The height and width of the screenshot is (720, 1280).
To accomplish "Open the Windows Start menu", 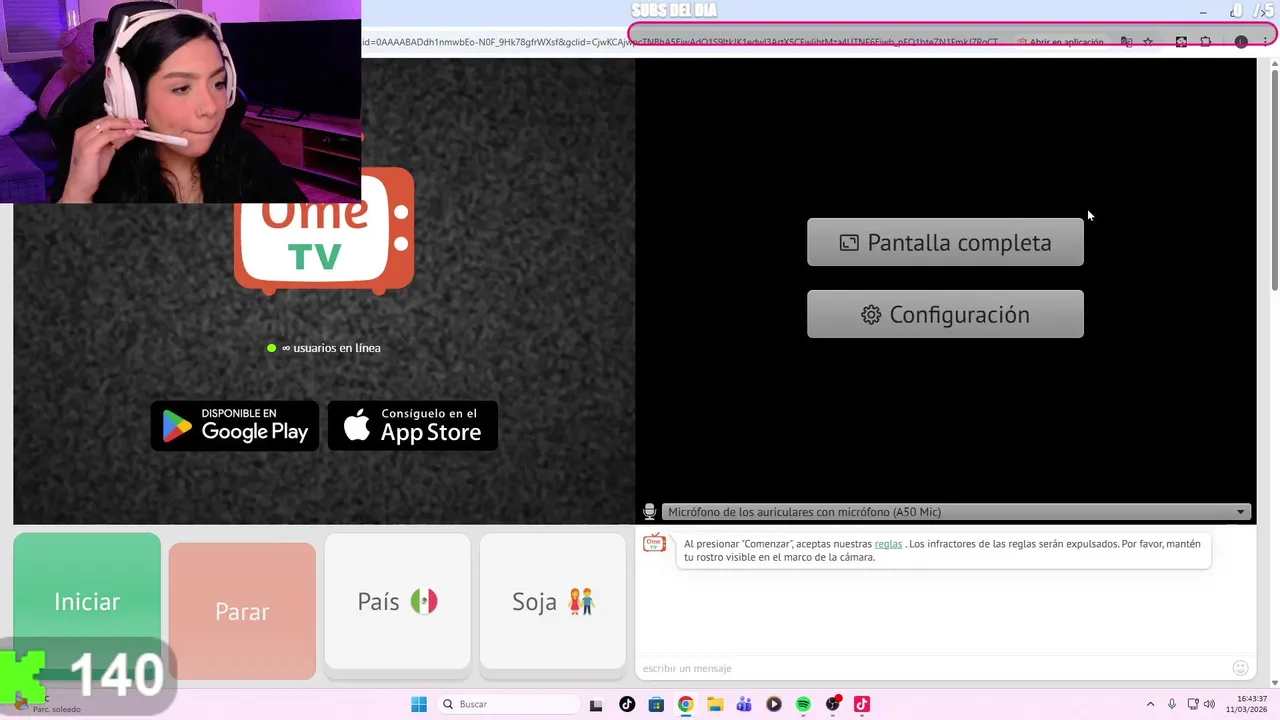I will click(x=419, y=704).
